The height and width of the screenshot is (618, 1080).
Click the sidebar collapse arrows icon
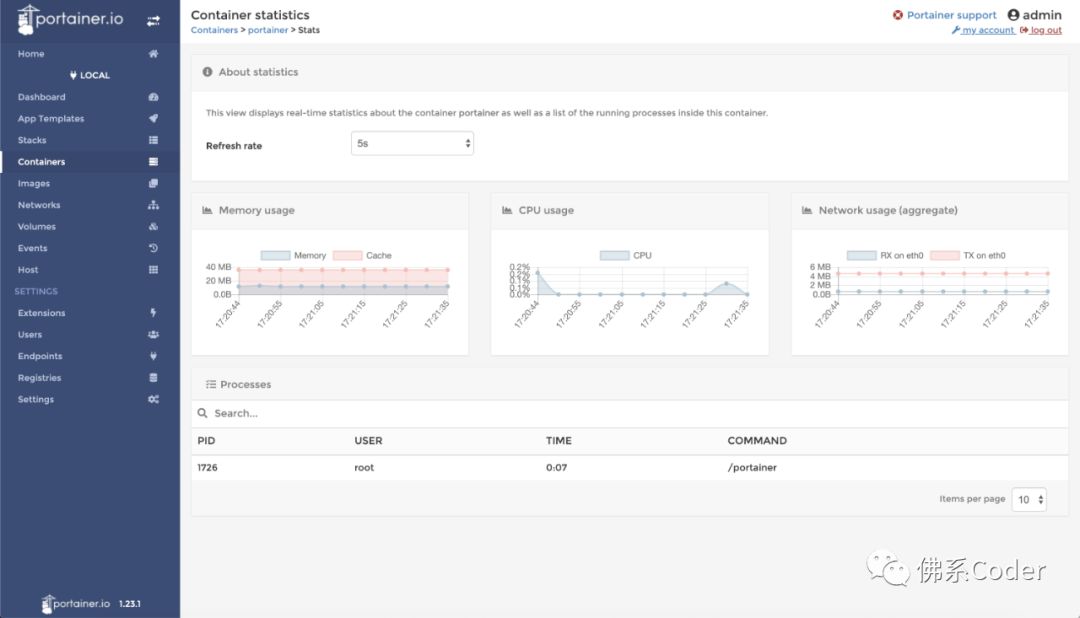click(x=153, y=20)
